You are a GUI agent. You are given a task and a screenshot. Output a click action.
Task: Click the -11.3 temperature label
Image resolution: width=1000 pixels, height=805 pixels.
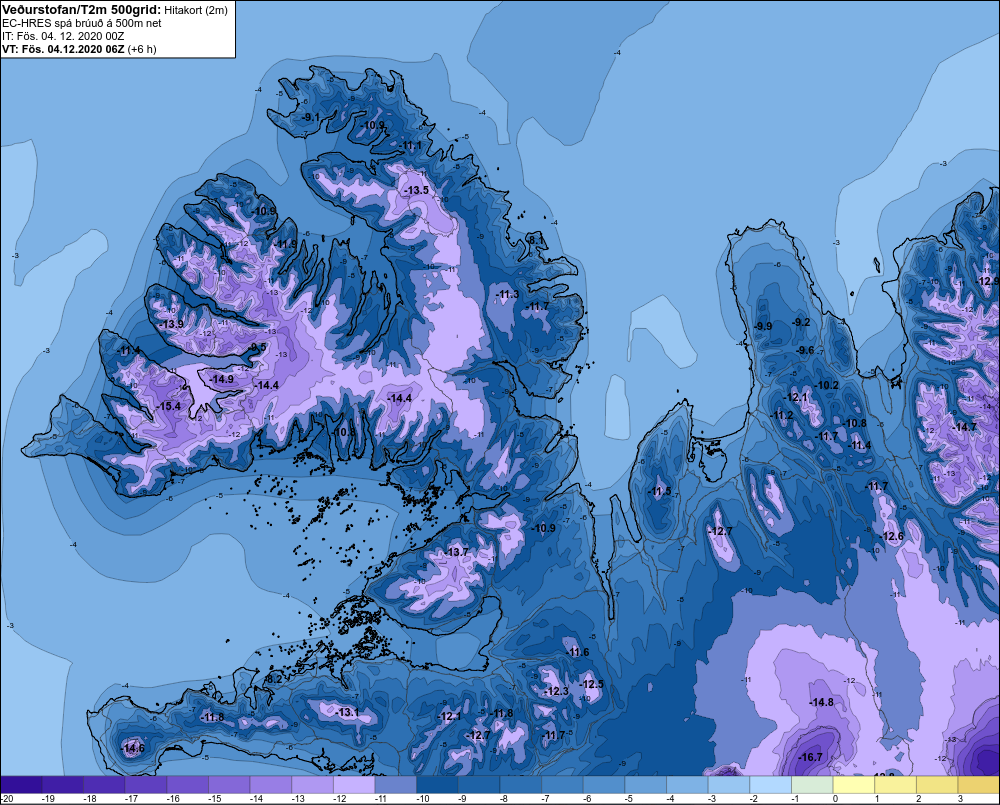point(508,295)
